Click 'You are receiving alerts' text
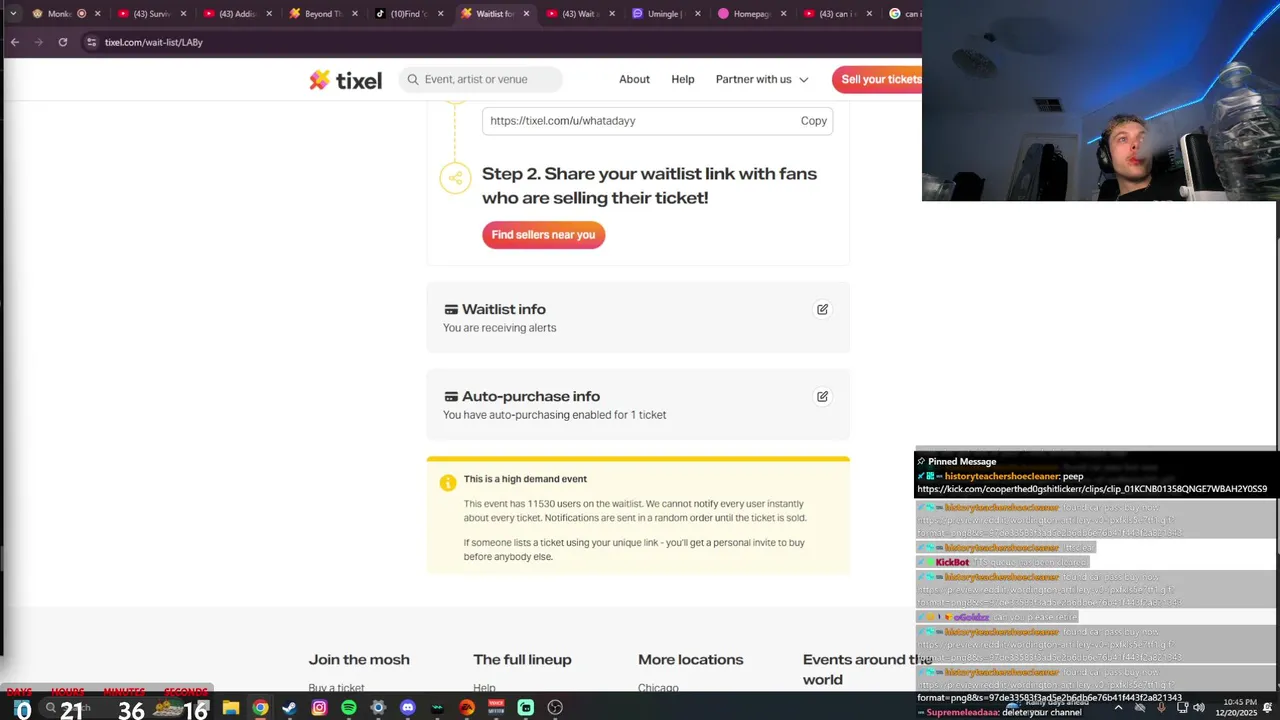1280x720 pixels. [500, 328]
